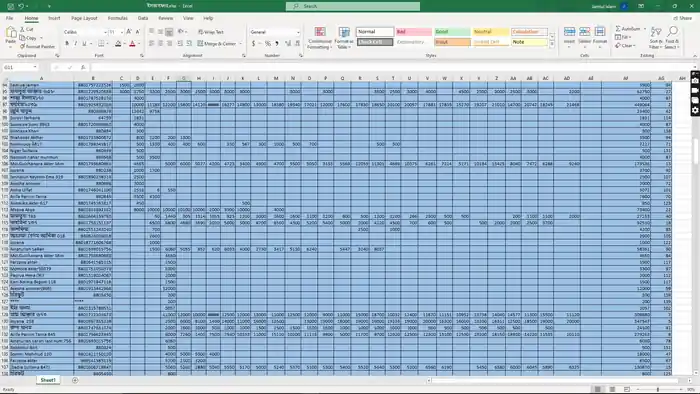Click Increase Decimal icon
This screenshot has width=700, height=394.
point(288,44)
